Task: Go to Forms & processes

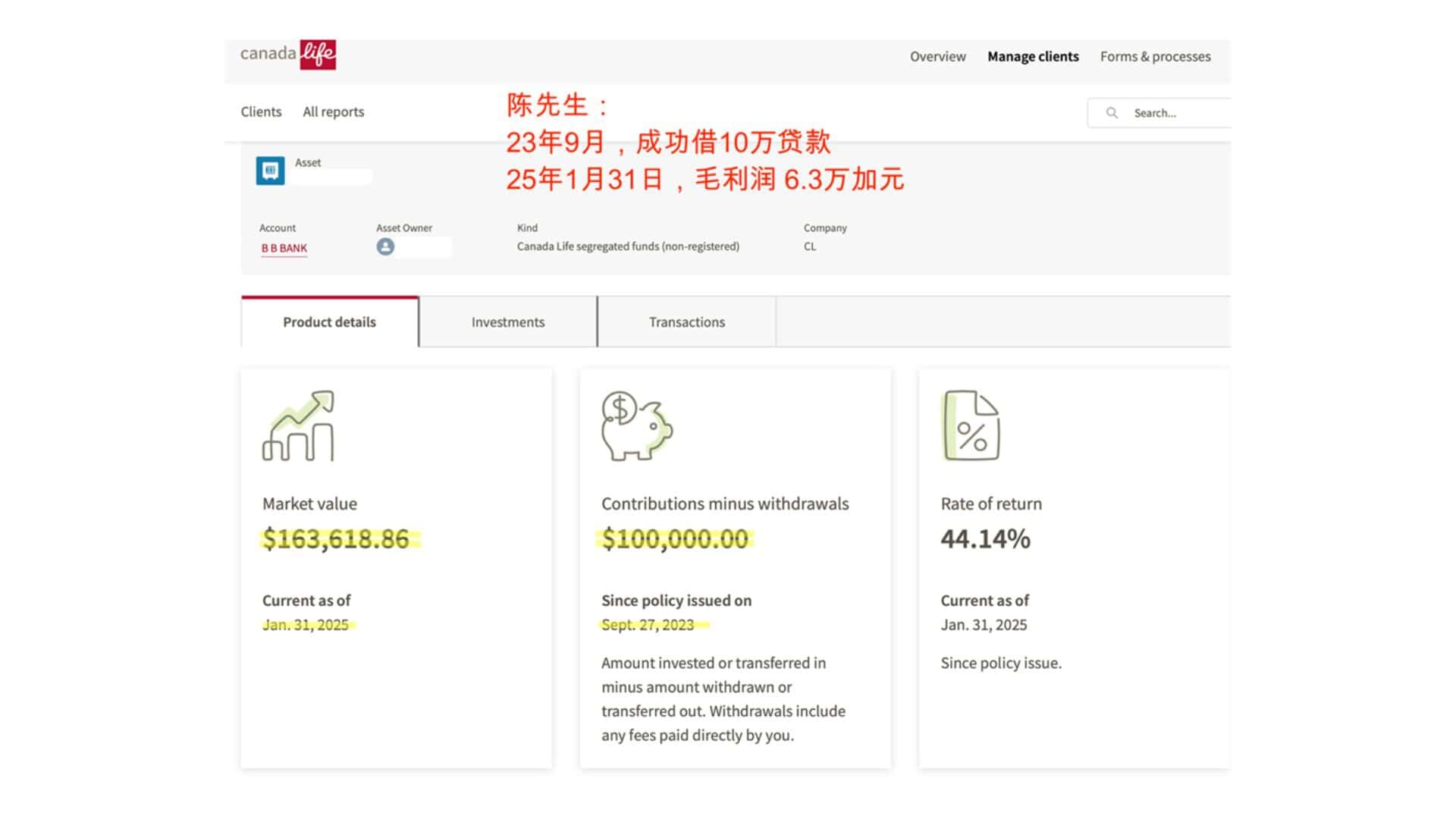Action: [x=1155, y=57]
